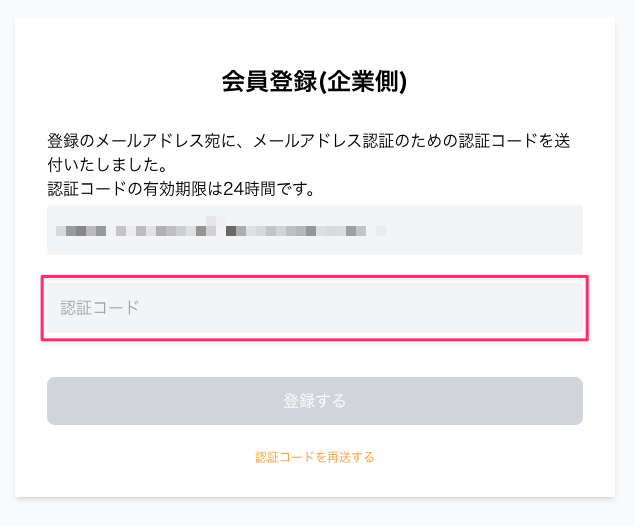Select the blurred email address field
The image size is (635, 526).
click(314, 230)
